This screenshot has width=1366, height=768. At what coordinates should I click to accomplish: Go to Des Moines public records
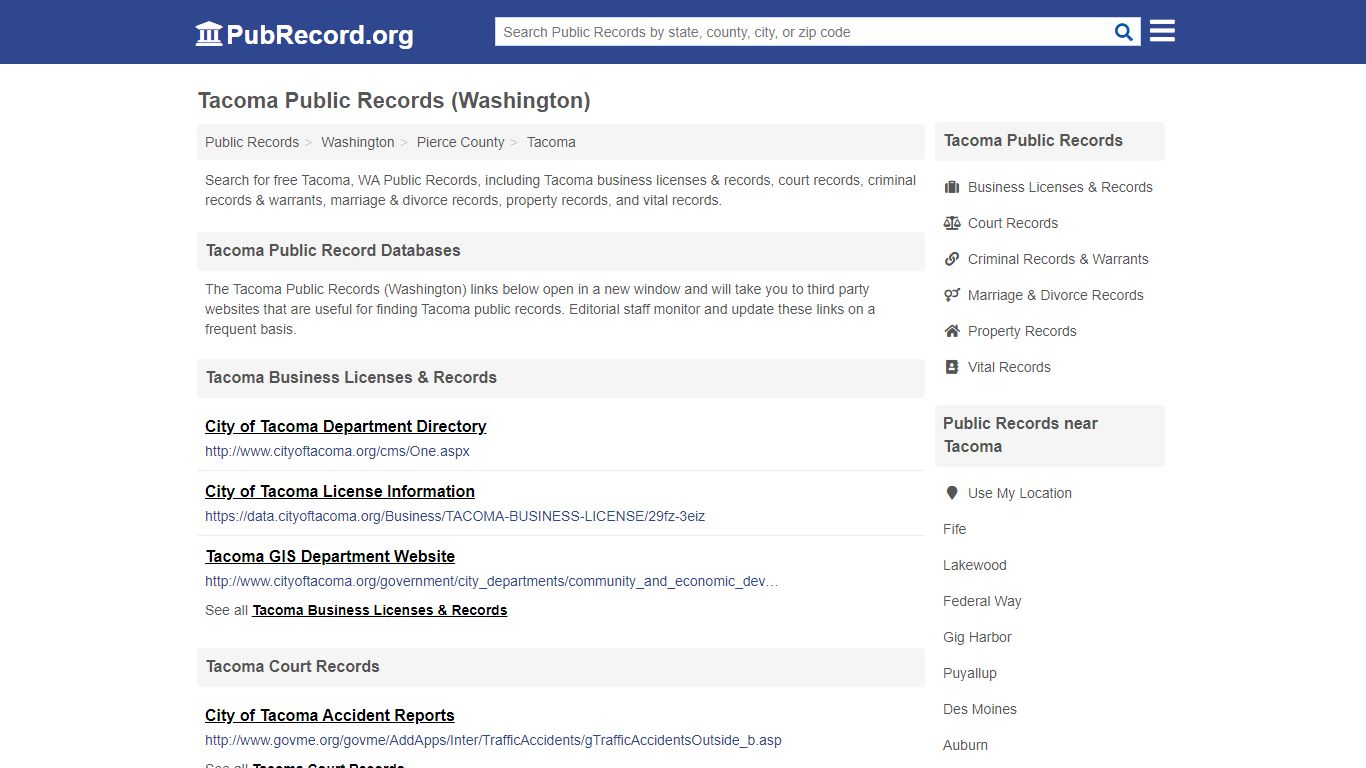(x=980, y=709)
